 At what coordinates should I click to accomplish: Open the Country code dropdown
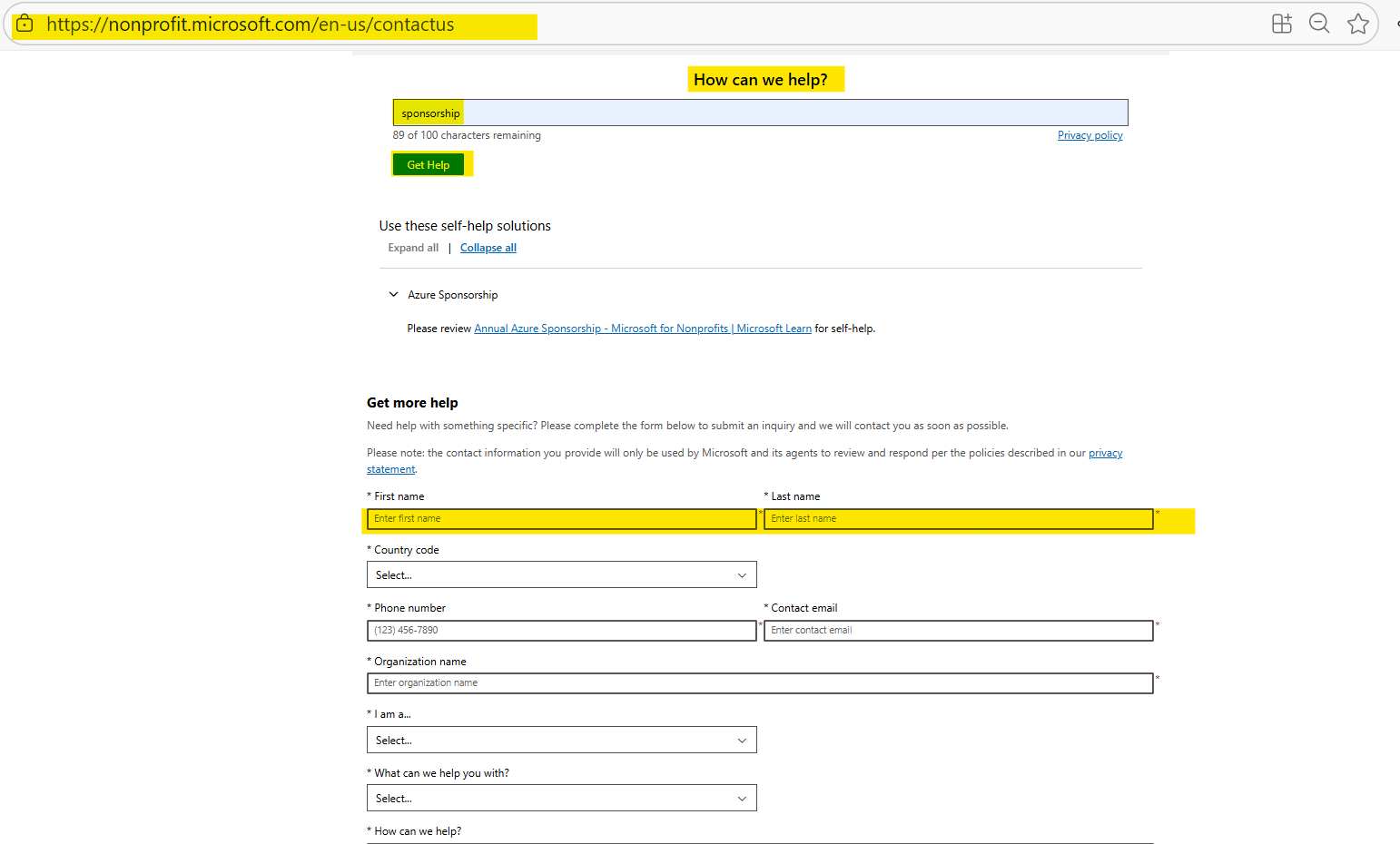pos(561,574)
